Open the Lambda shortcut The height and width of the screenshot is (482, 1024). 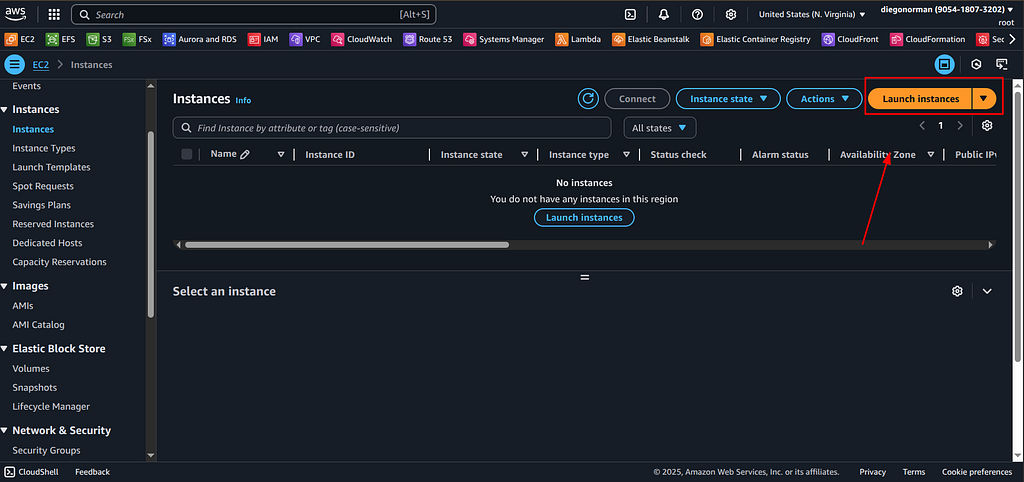click(x=579, y=39)
